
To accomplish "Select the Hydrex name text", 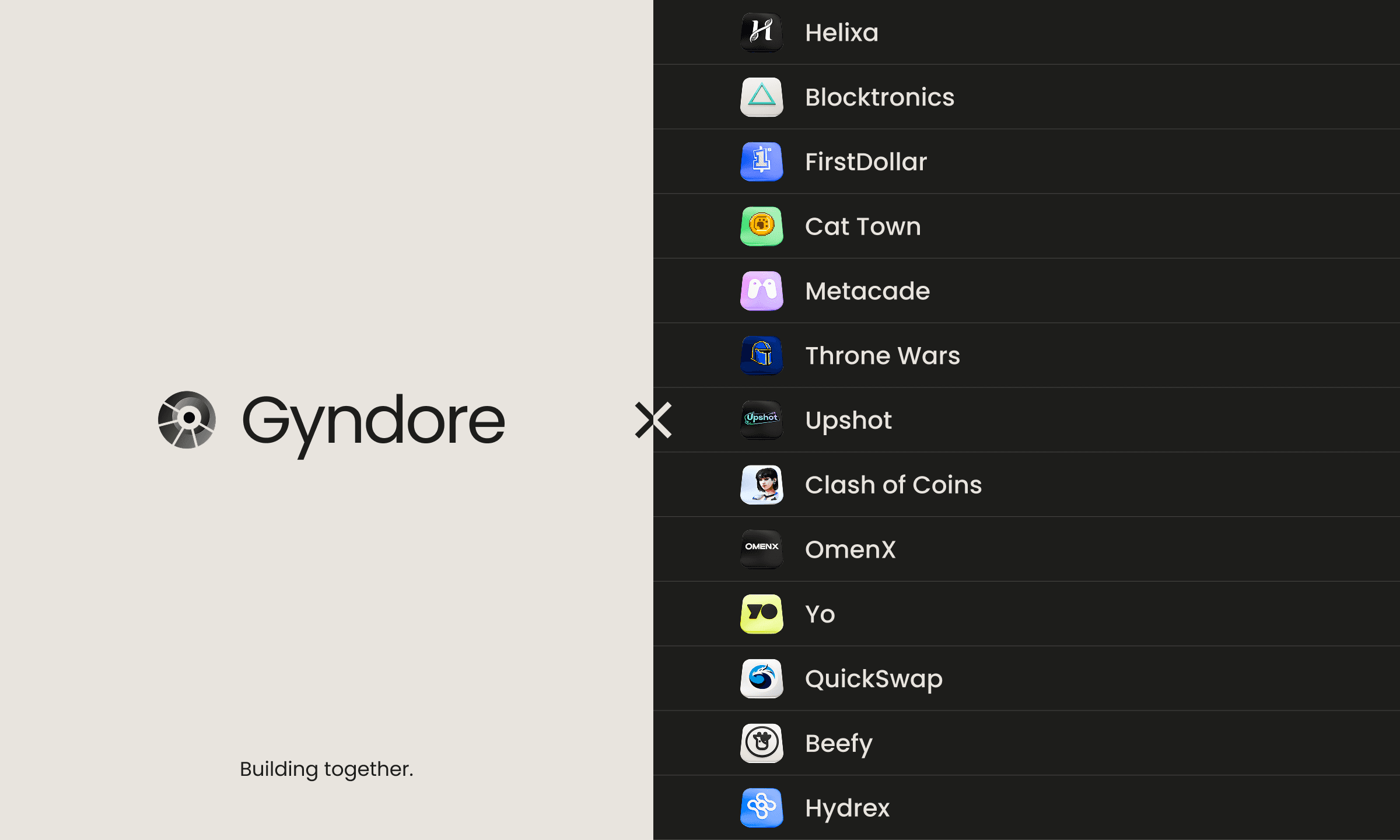I will [x=848, y=809].
